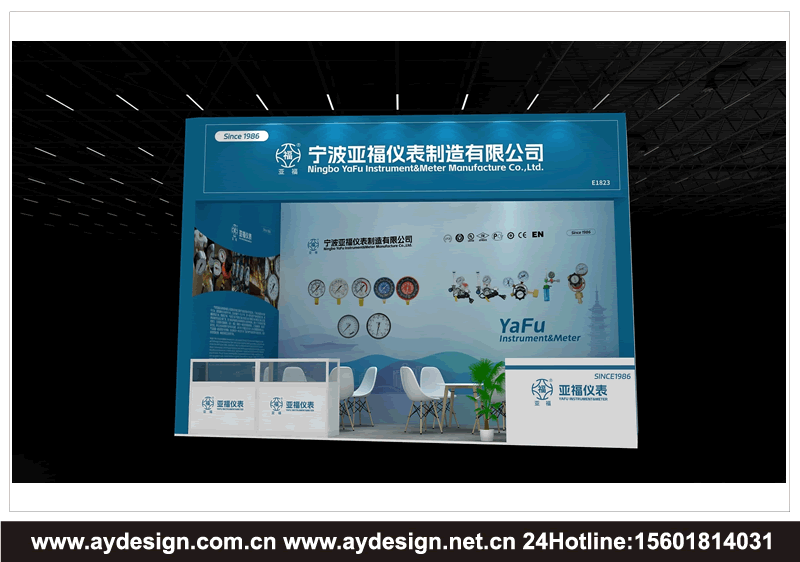
Task: Click the 'SINCE1986' text on the right counter
Action: click(x=612, y=376)
